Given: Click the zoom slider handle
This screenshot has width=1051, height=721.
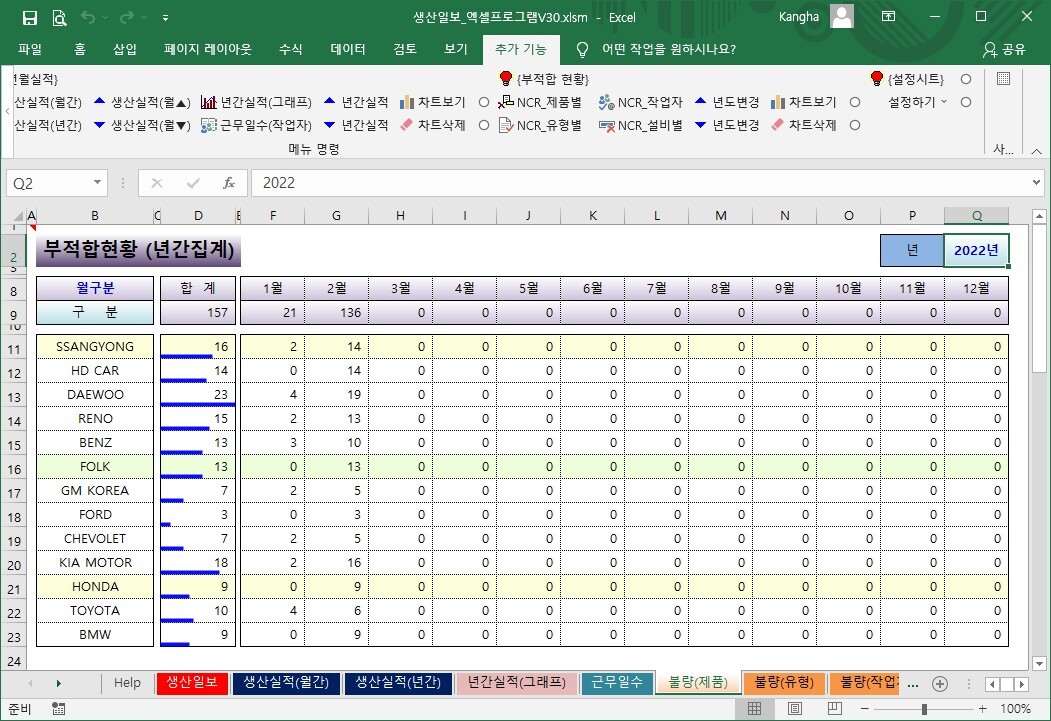Looking at the screenshot, I should [924, 709].
